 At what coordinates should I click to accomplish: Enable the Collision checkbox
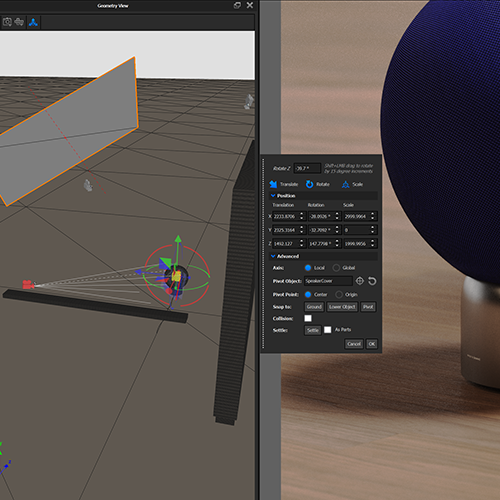(x=308, y=318)
